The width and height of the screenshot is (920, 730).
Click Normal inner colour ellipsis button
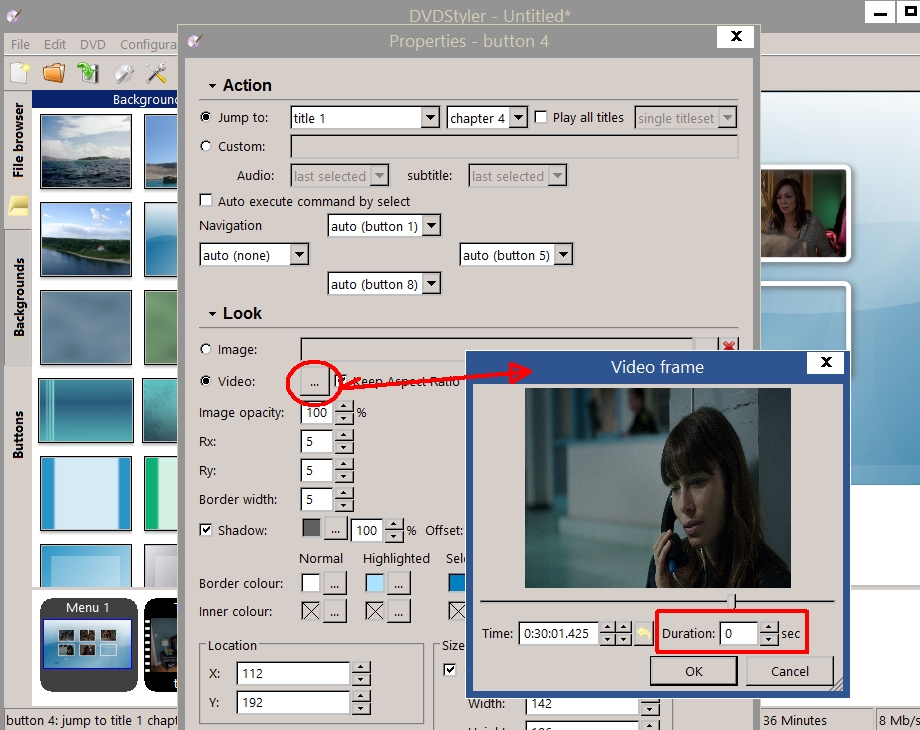coord(334,612)
